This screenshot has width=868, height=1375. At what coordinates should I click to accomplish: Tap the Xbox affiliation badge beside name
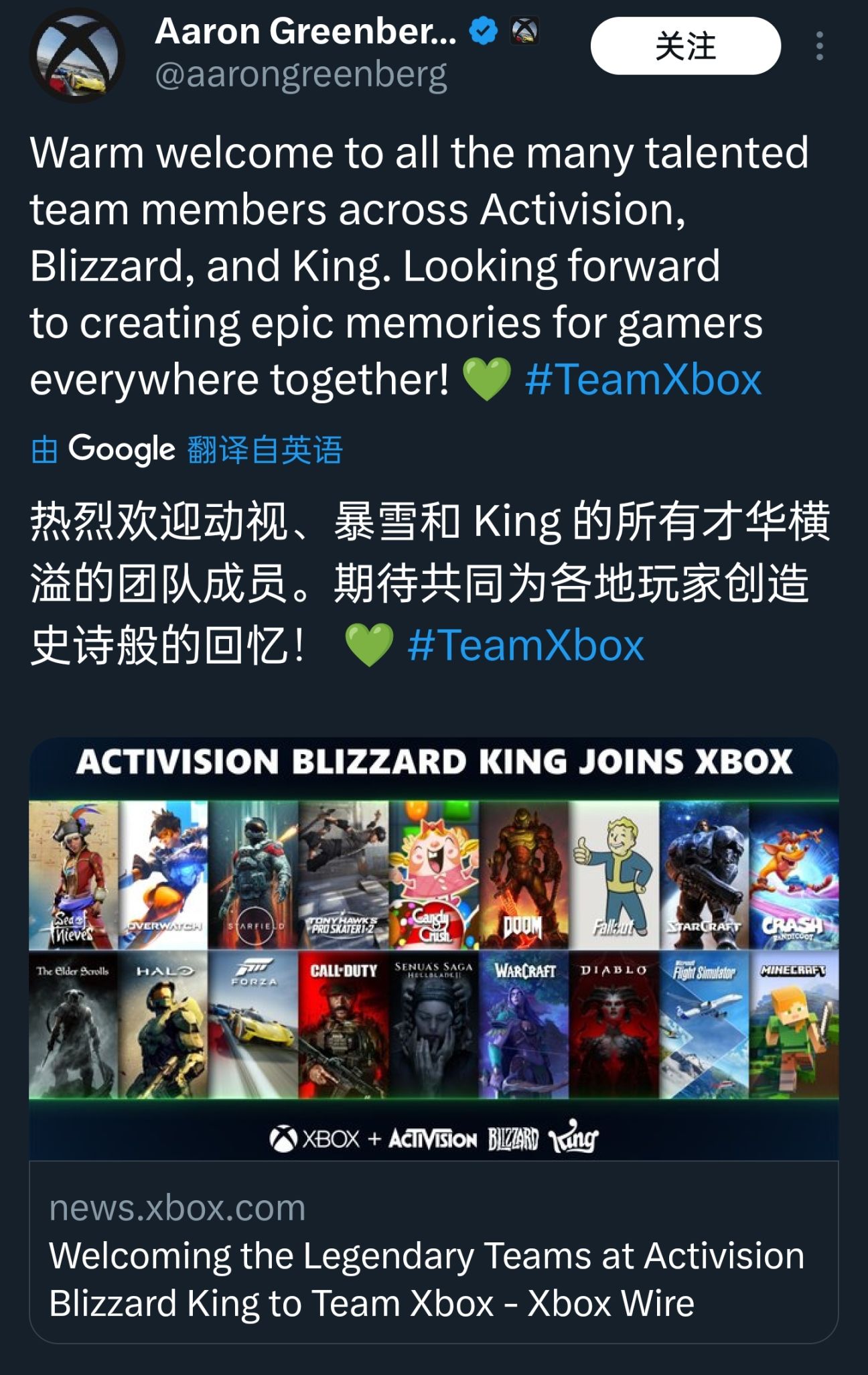(524, 31)
